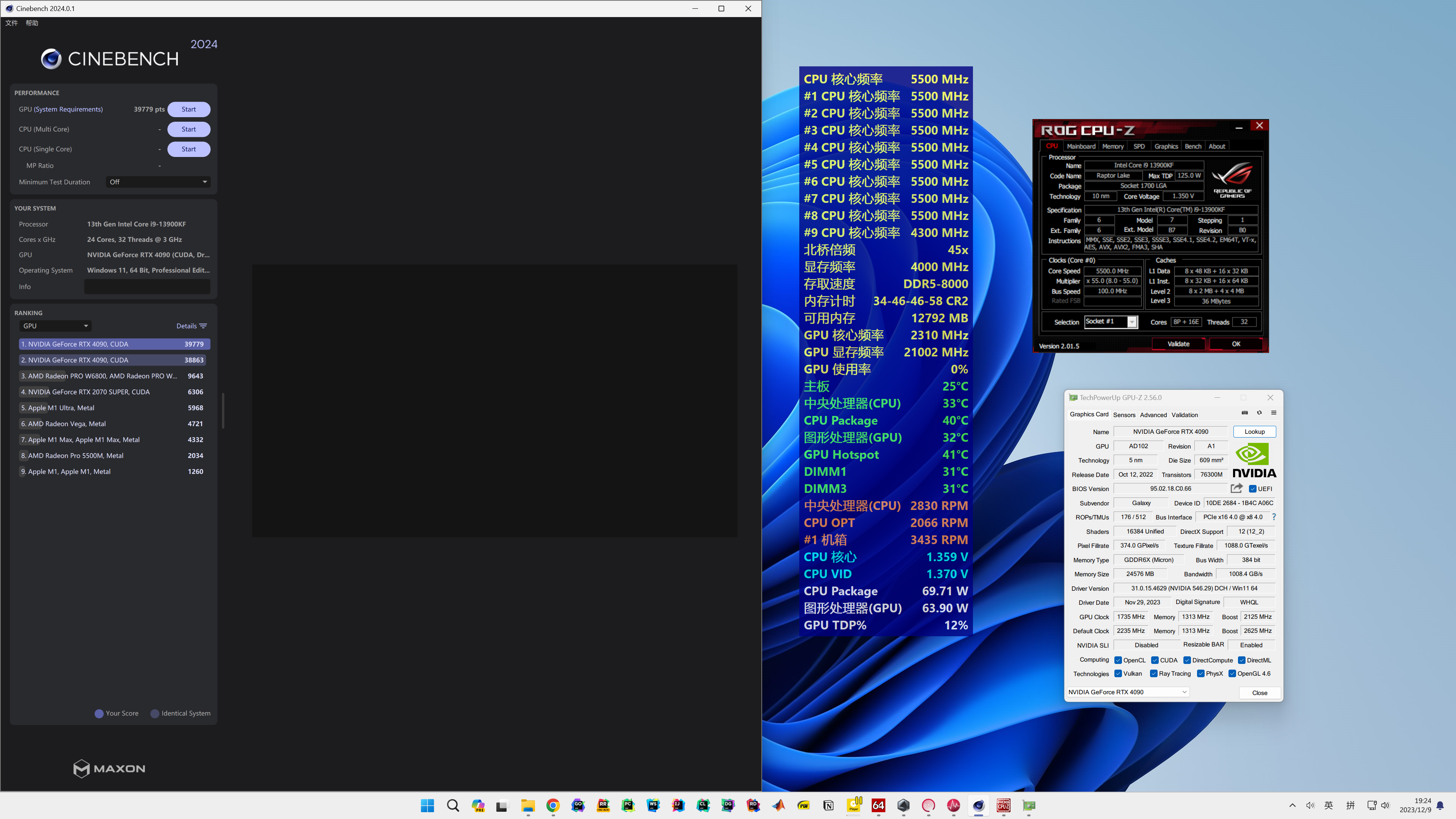1456x819 pixels.
Task: Toggle the CUDA checkbox
Action: pyautogui.click(x=1155, y=660)
